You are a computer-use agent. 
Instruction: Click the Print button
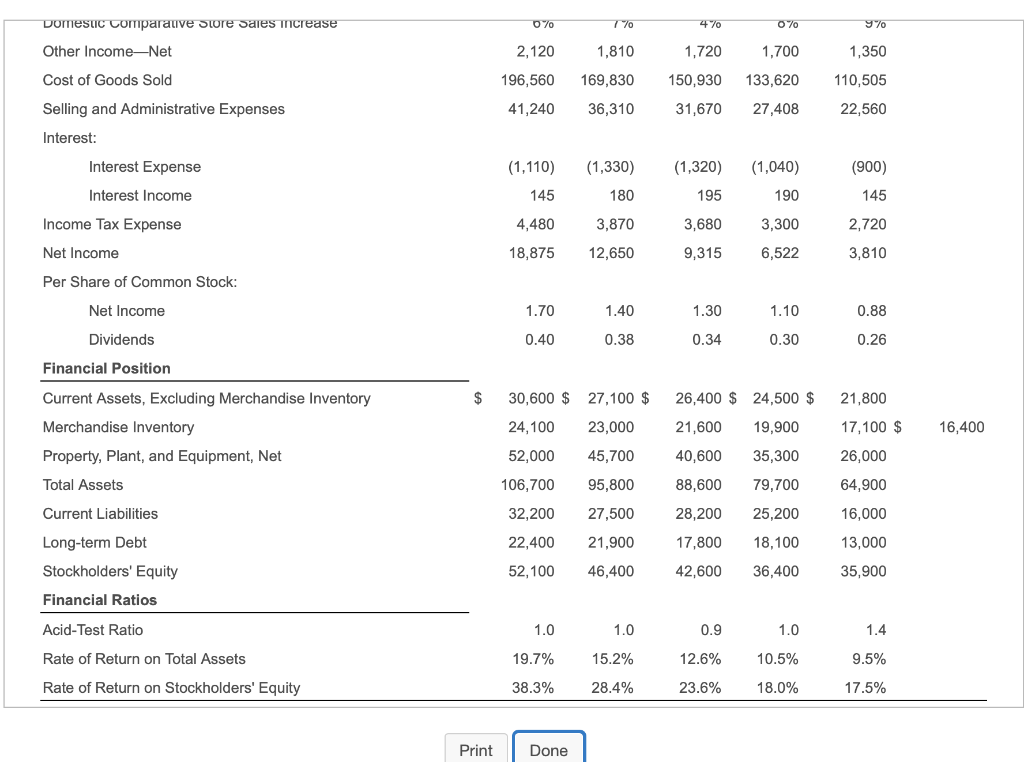pos(476,750)
